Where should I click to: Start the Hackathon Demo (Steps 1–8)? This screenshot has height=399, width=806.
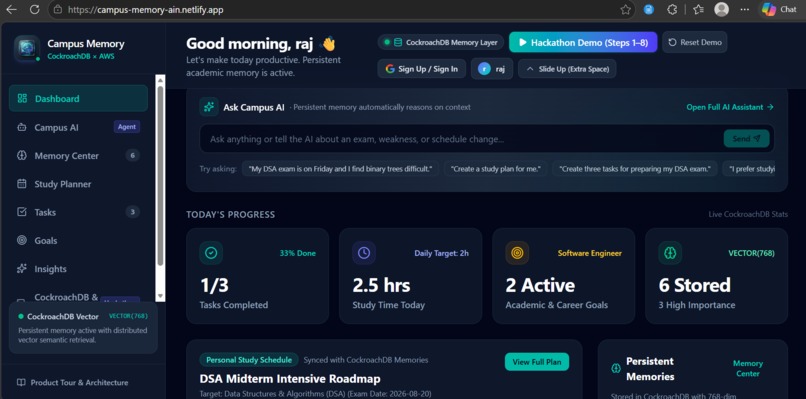(x=583, y=42)
